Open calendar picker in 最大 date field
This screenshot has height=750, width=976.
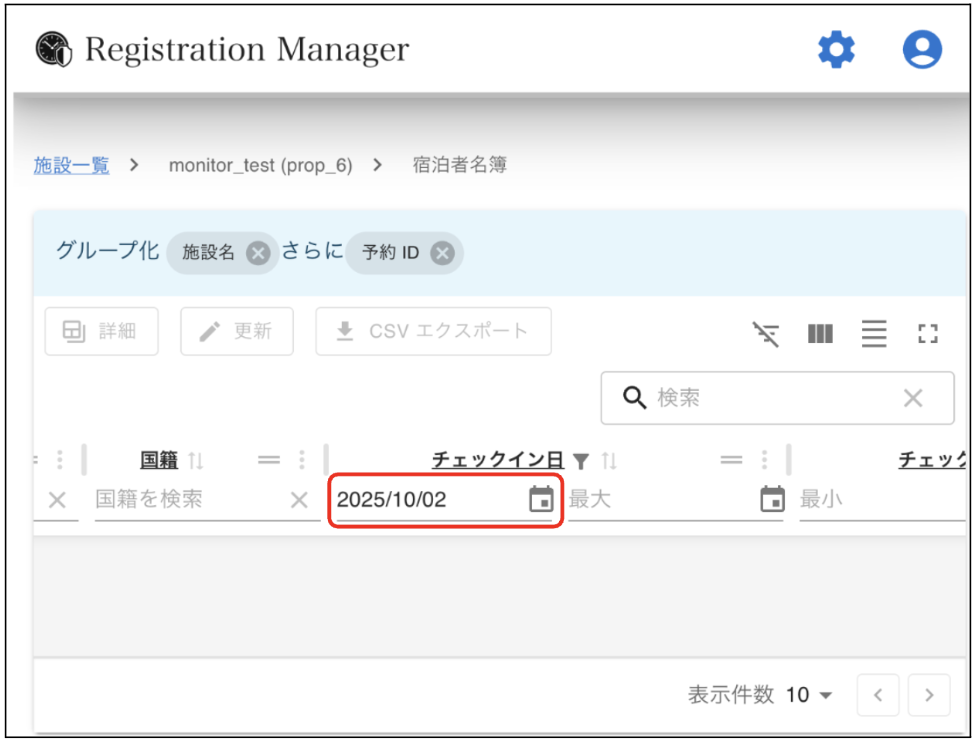tap(772, 499)
